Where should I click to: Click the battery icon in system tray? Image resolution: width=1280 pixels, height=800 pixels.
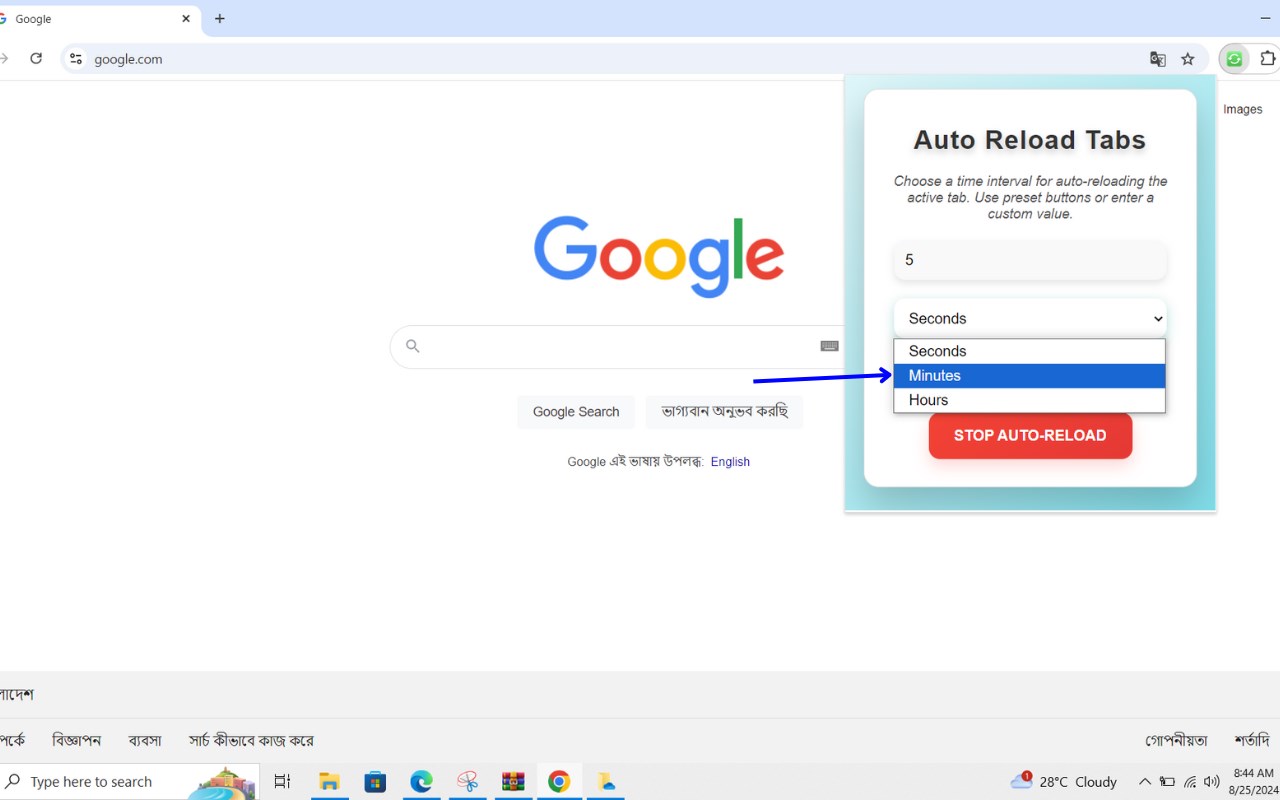1167,782
